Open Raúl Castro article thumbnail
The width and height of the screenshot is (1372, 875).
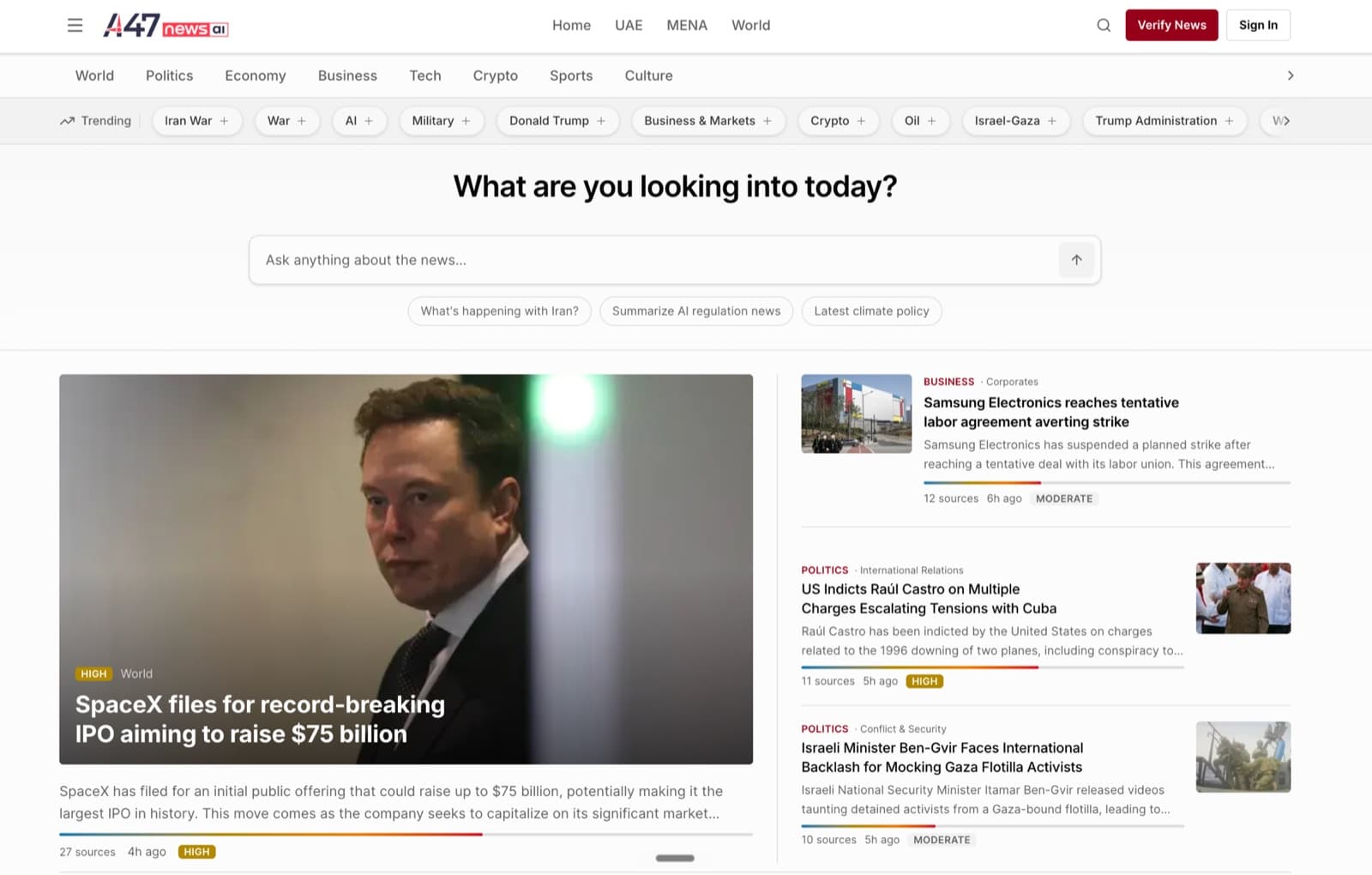tap(1243, 598)
